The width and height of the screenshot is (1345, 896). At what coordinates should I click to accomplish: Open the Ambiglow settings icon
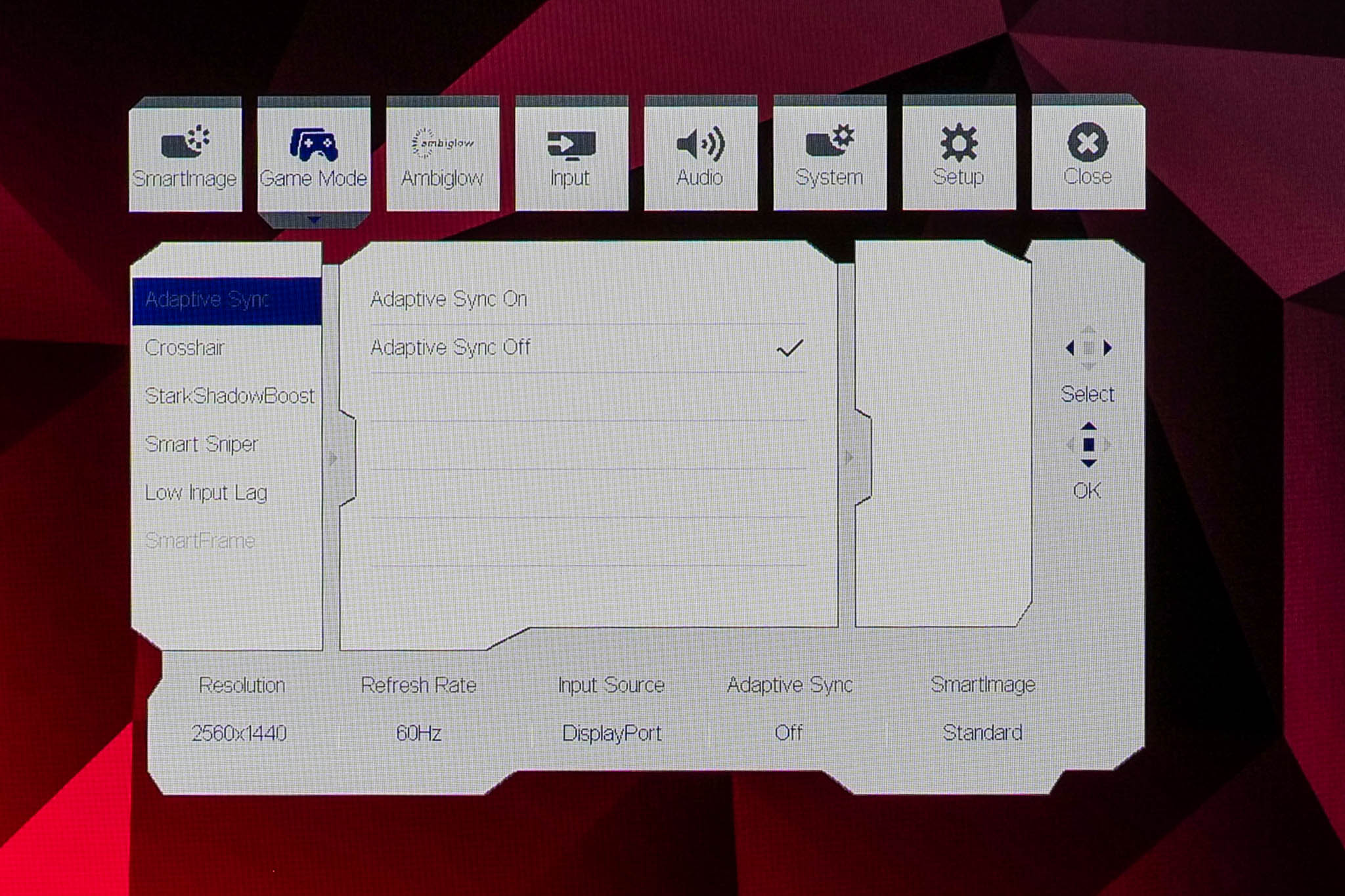(x=442, y=142)
